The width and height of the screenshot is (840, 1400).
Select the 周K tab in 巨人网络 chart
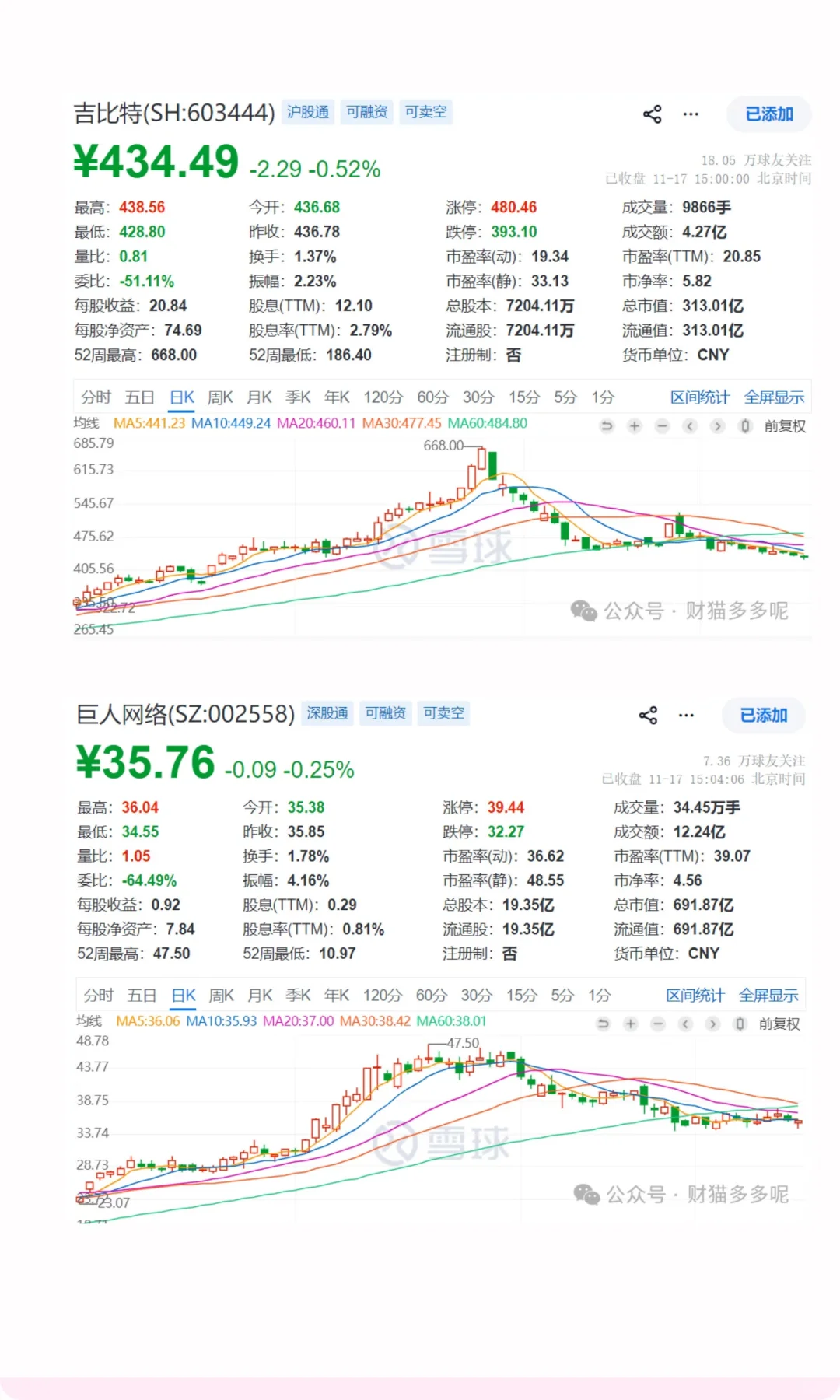[222, 996]
